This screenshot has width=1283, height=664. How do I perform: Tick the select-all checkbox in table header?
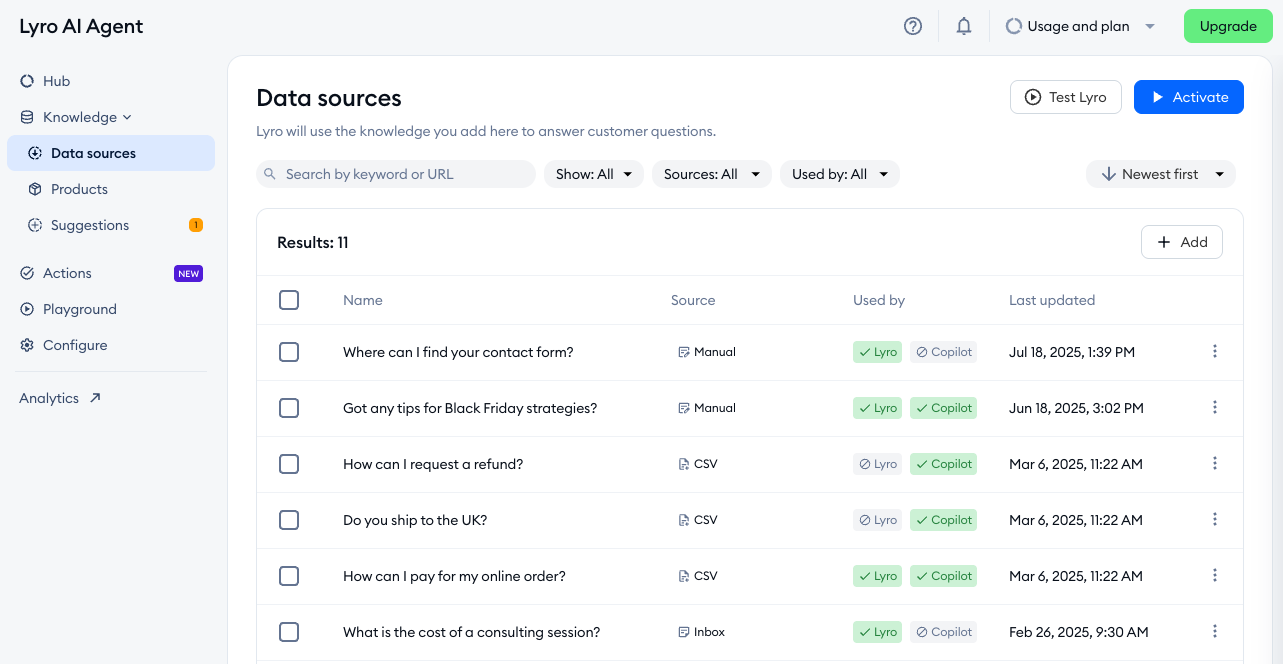[289, 300]
